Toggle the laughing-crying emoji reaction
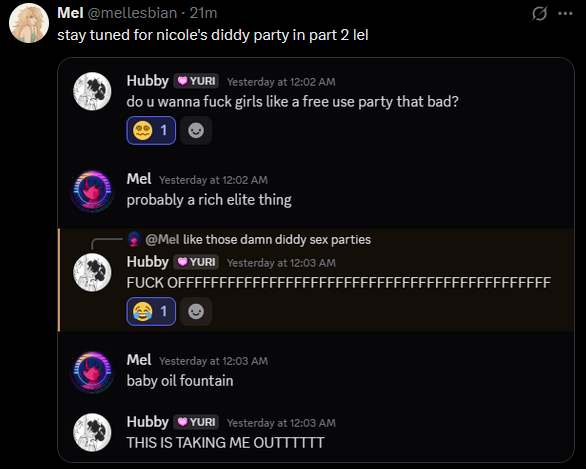586x469 pixels. coord(151,311)
